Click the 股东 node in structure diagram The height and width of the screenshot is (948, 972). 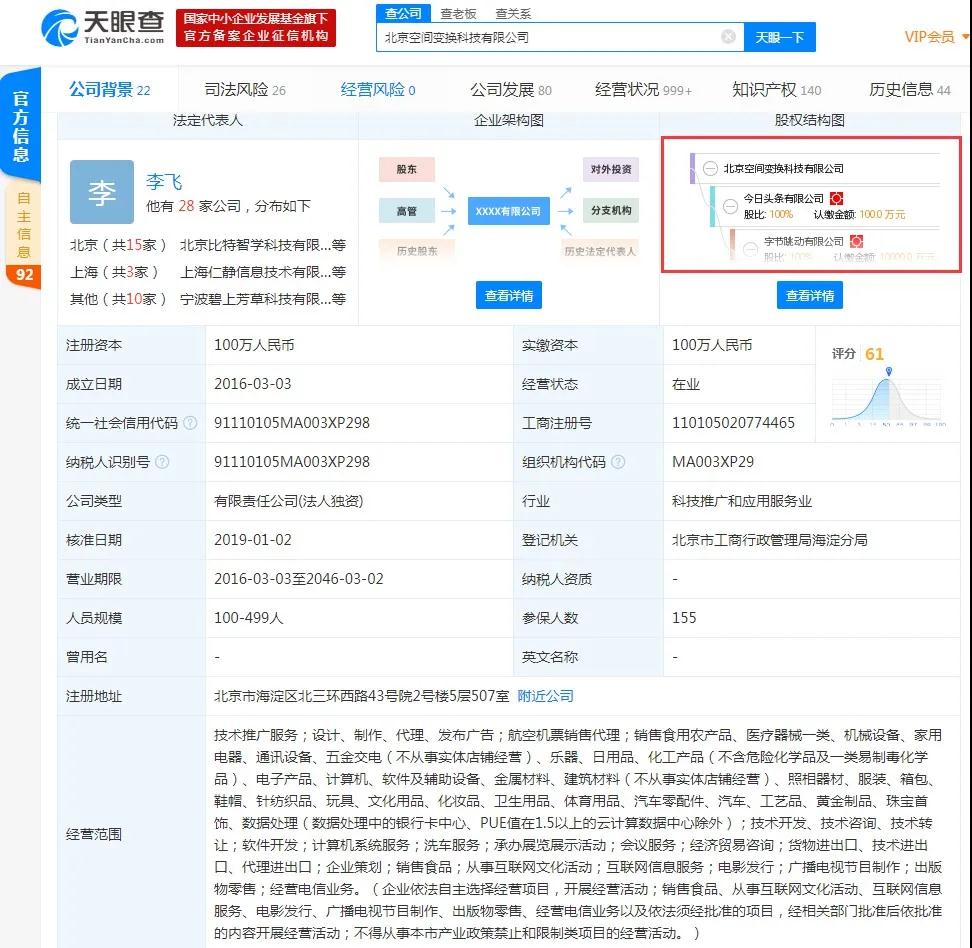(407, 169)
